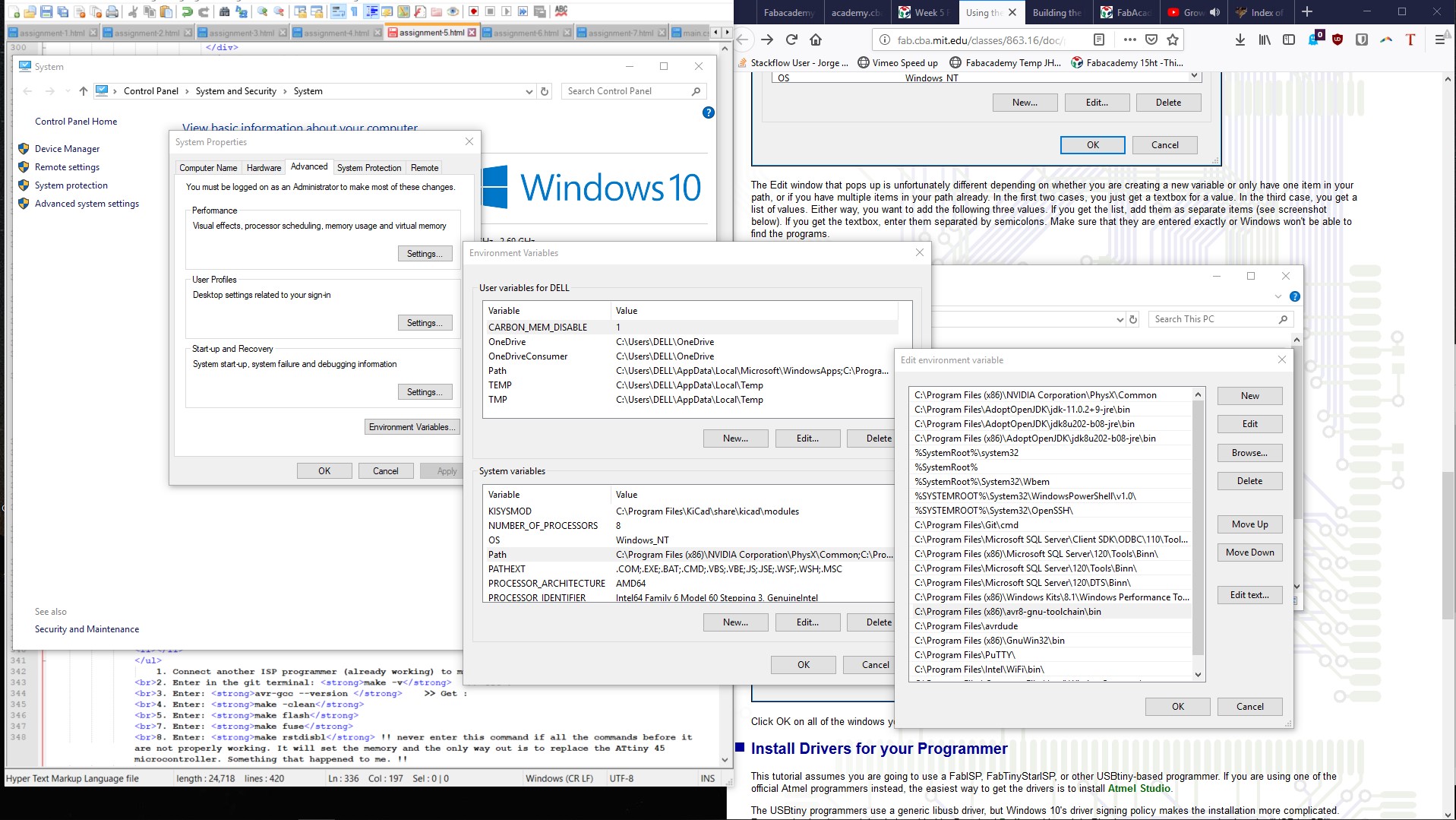Open the address dropdown beside Search This PC
This screenshot has height=820, width=1456.
tap(1120, 319)
